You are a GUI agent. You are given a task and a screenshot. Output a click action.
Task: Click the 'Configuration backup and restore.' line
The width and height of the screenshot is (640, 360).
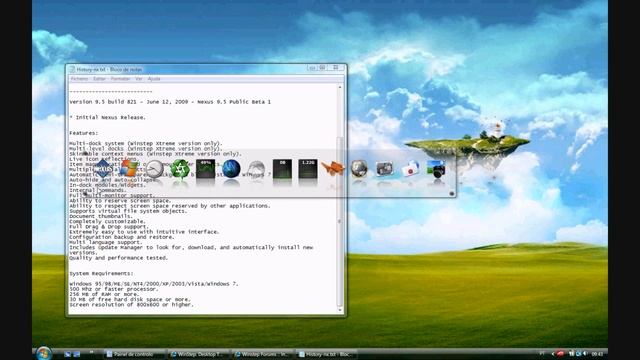coord(122,237)
